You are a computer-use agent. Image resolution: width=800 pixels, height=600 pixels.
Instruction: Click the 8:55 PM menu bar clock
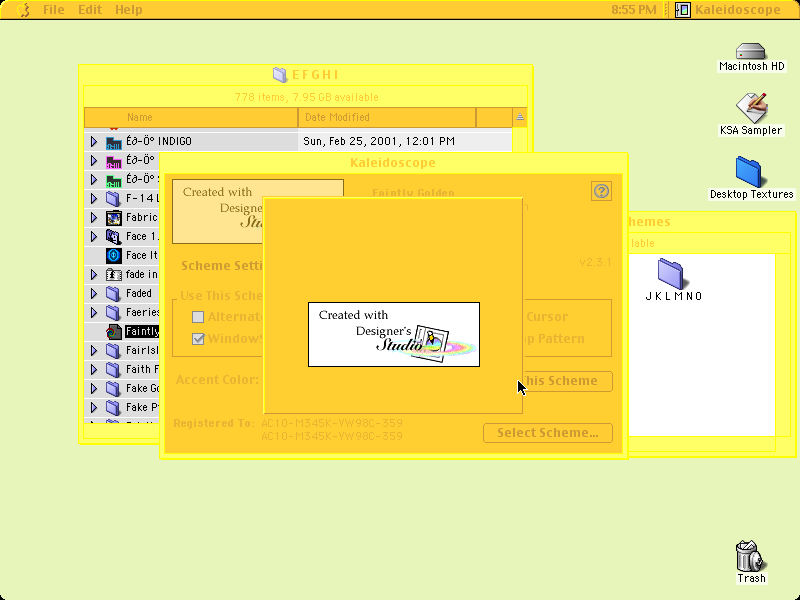click(x=634, y=10)
